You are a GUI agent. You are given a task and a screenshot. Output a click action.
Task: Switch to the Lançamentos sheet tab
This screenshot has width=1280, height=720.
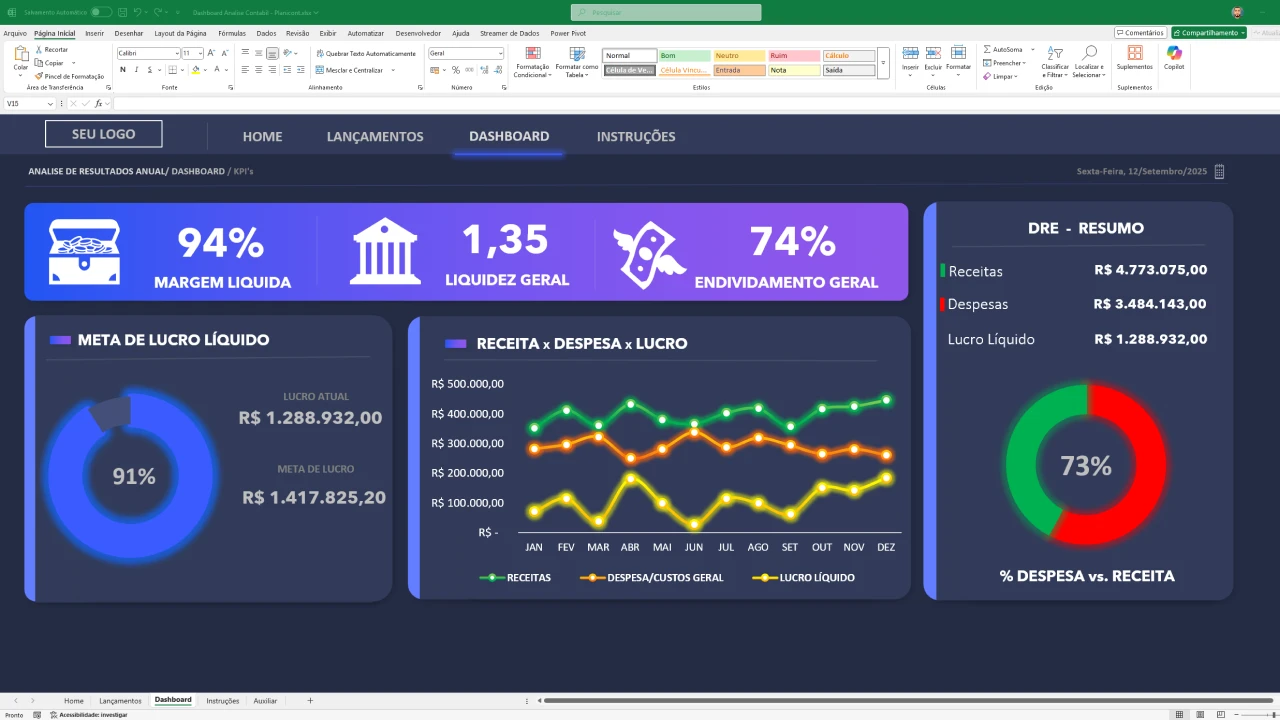point(120,701)
